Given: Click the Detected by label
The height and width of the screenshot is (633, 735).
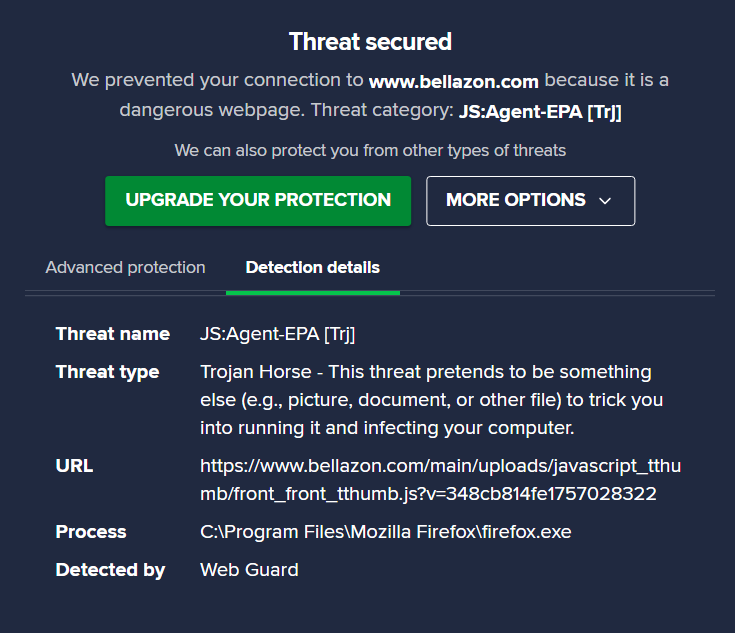Looking at the screenshot, I should (x=110, y=570).
